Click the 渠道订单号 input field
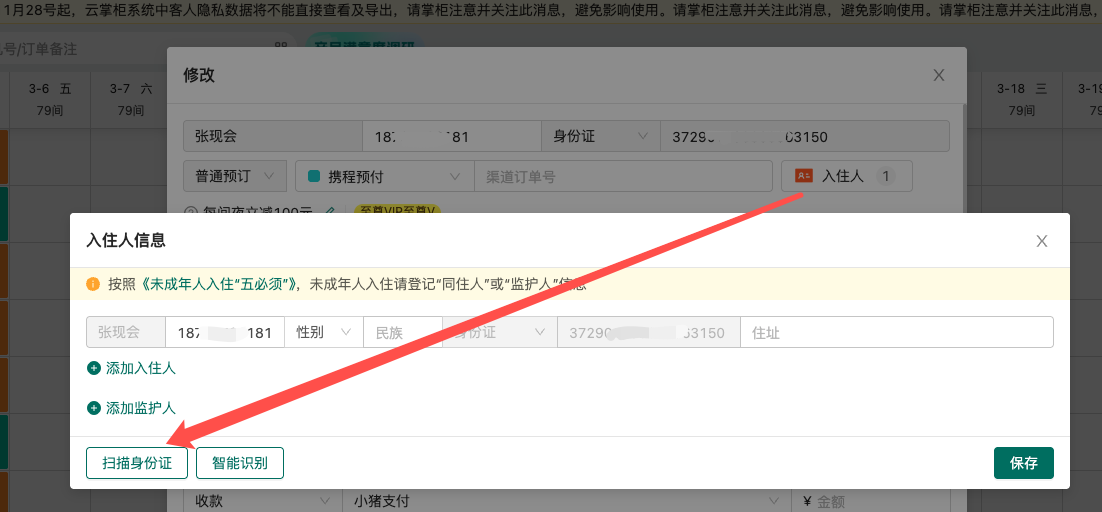 pos(623,176)
